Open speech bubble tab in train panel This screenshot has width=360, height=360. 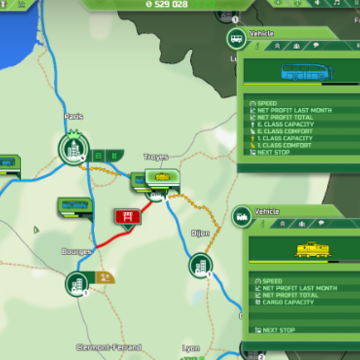321,224
